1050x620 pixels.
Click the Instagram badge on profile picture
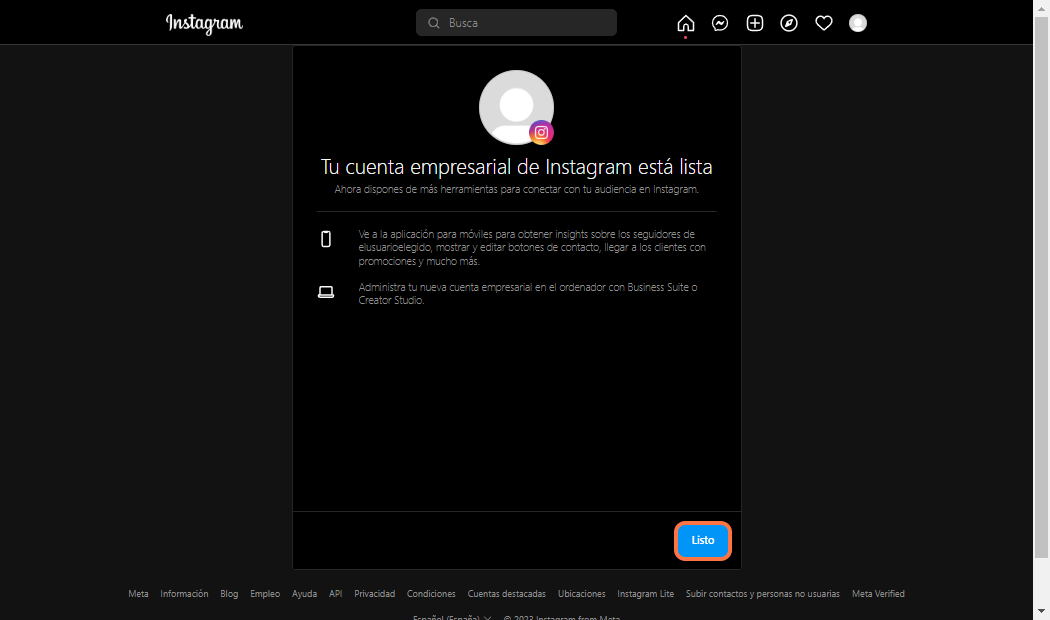click(x=541, y=133)
